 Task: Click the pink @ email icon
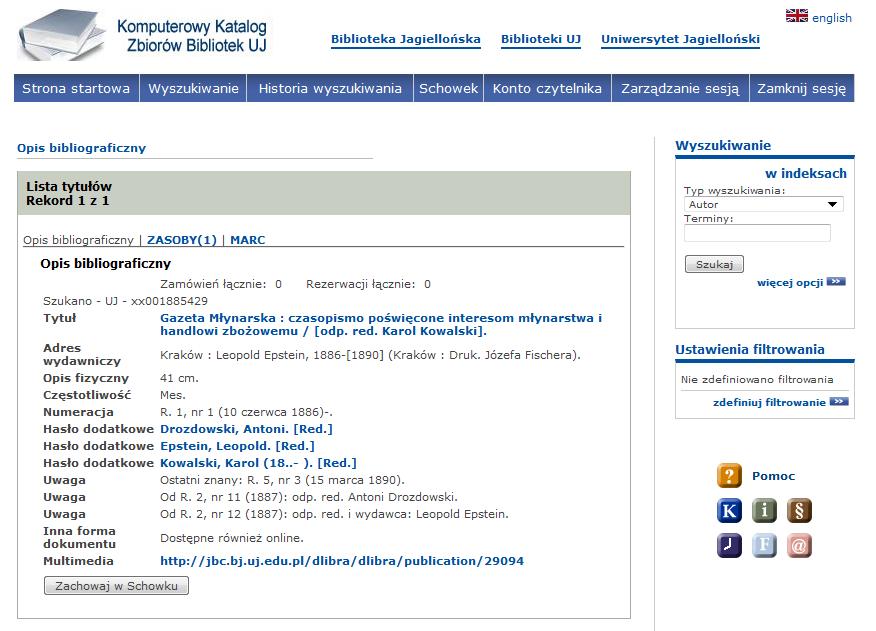click(x=799, y=545)
